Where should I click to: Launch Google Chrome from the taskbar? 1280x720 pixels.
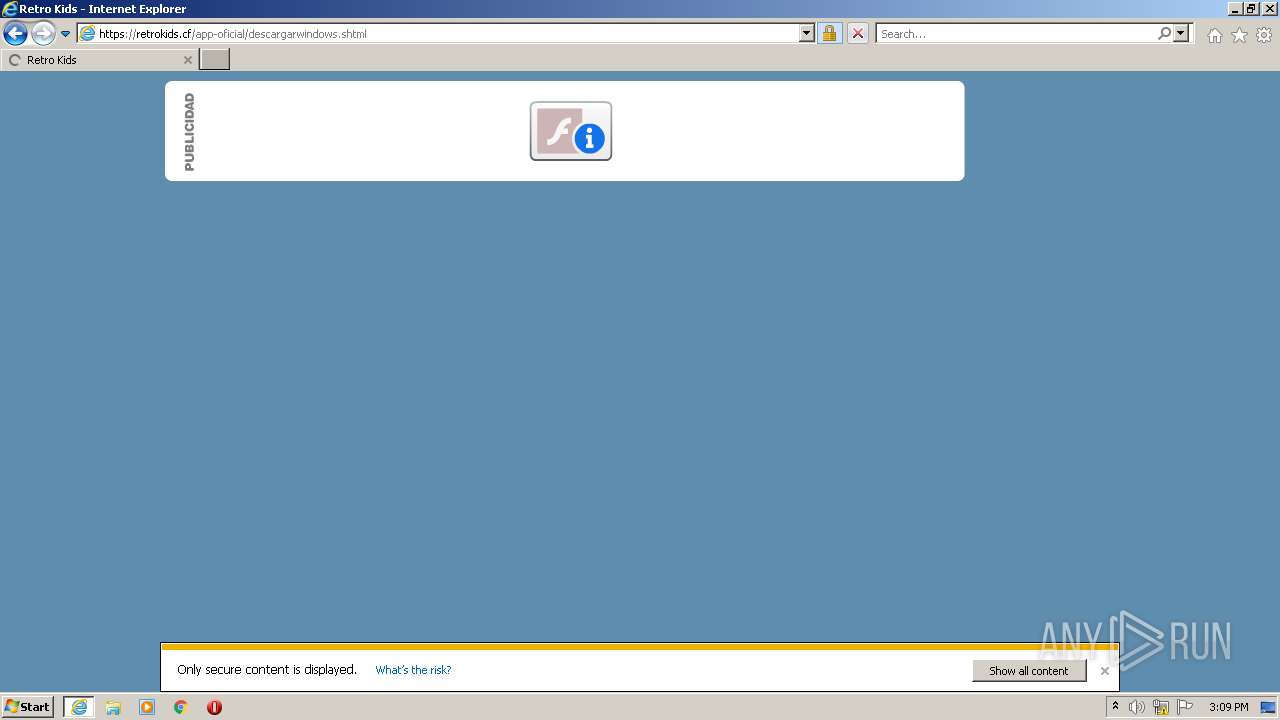coord(181,707)
